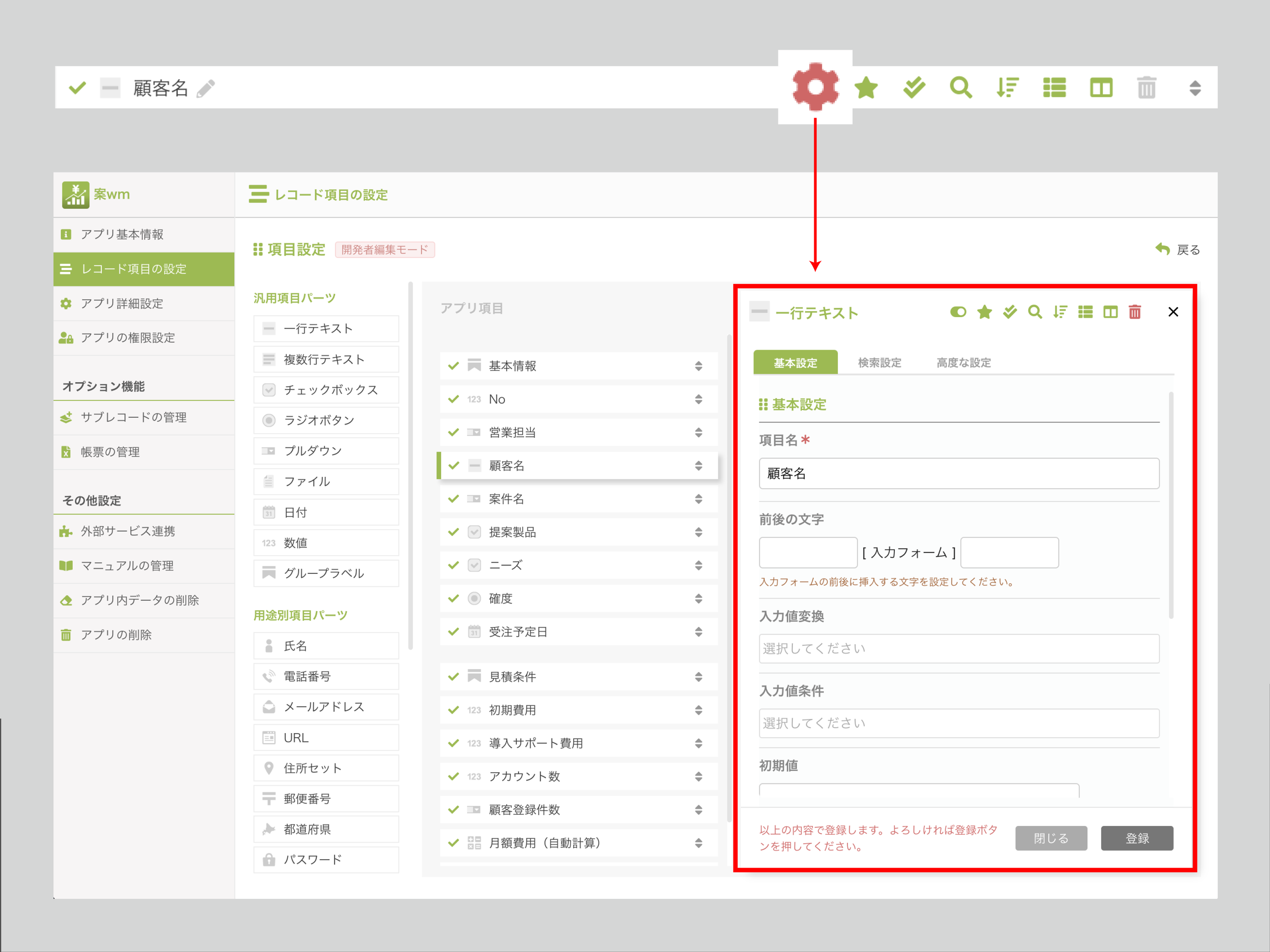The width and height of the screenshot is (1270, 952).
Task: Open サブレコードの管理 in sidebar
Action: click(x=144, y=417)
